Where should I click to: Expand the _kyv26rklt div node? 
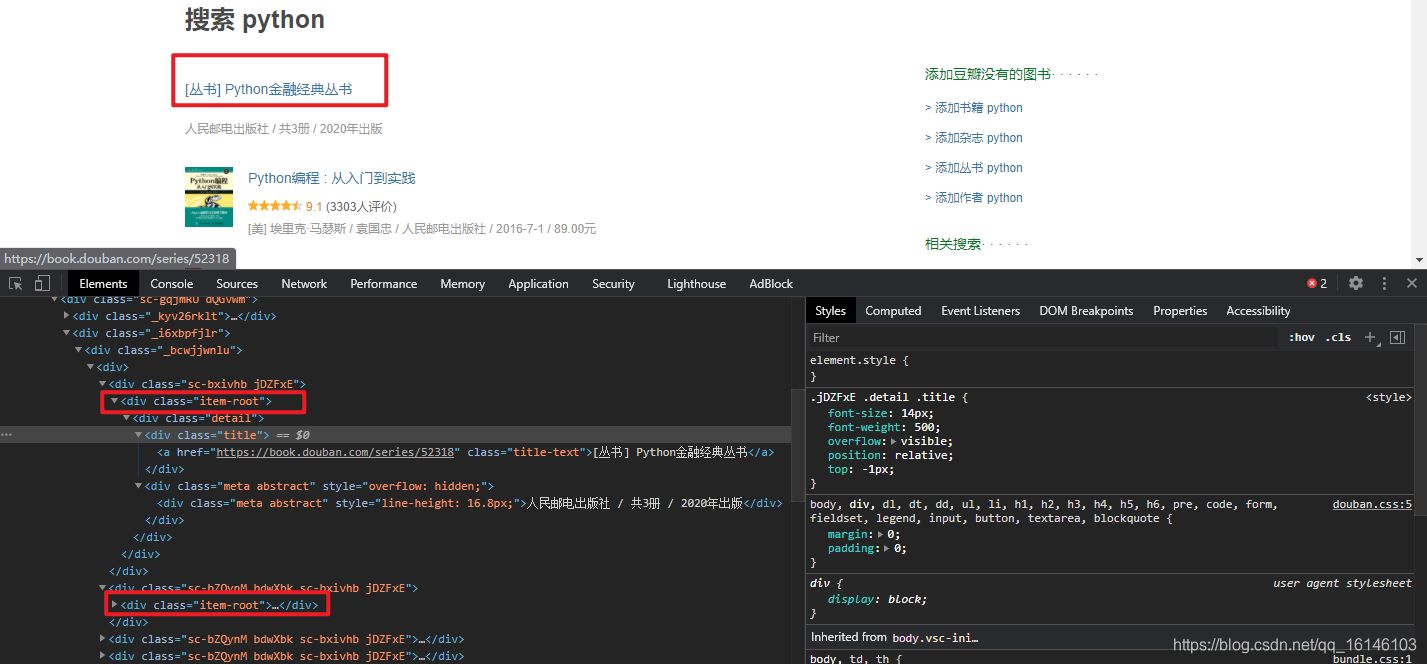point(67,316)
